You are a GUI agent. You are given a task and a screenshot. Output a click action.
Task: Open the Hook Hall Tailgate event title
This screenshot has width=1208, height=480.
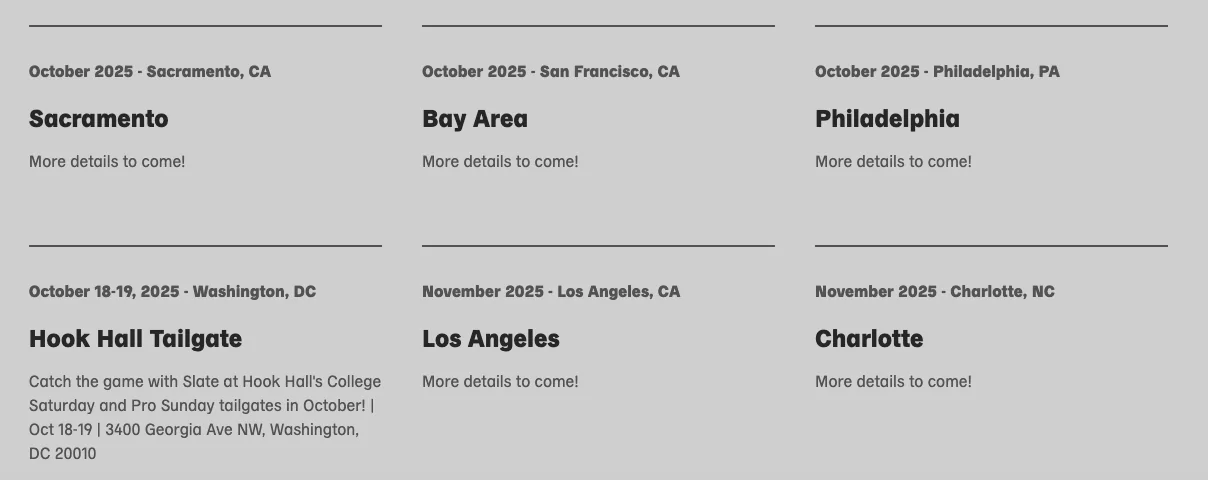135,339
